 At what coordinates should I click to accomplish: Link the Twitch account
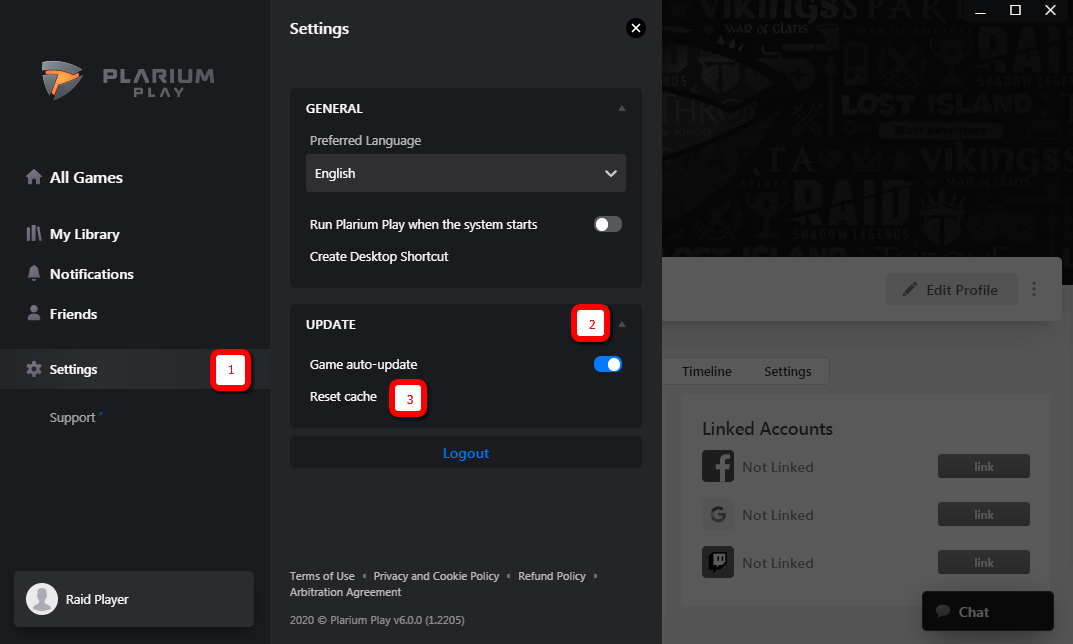(x=983, y=562)
